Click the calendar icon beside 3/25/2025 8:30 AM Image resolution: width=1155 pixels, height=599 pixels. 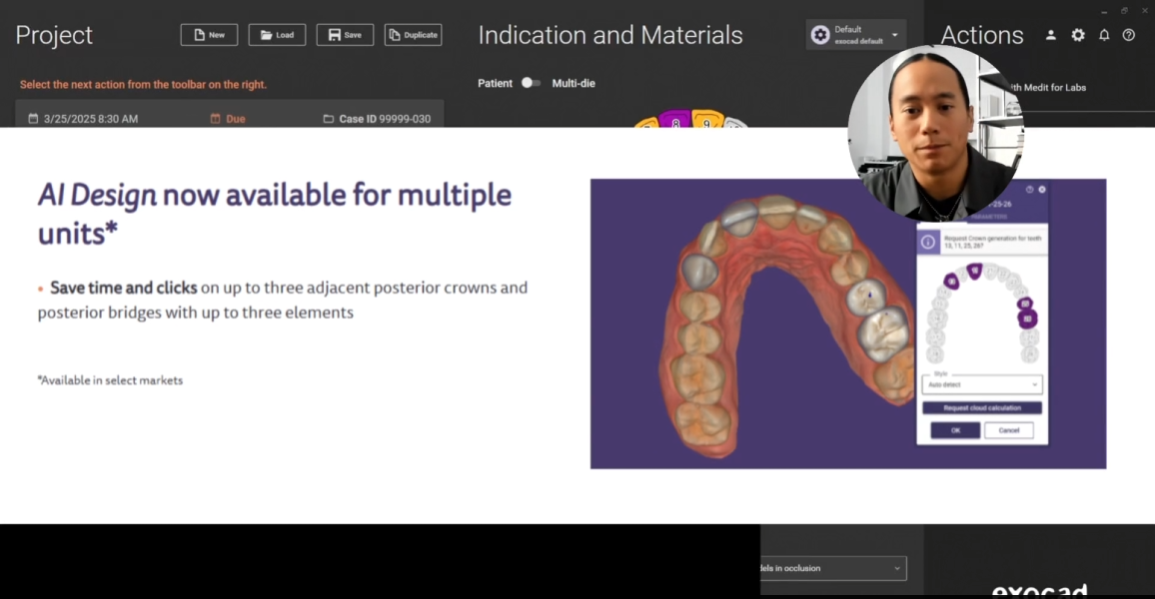tap(33, 119)
